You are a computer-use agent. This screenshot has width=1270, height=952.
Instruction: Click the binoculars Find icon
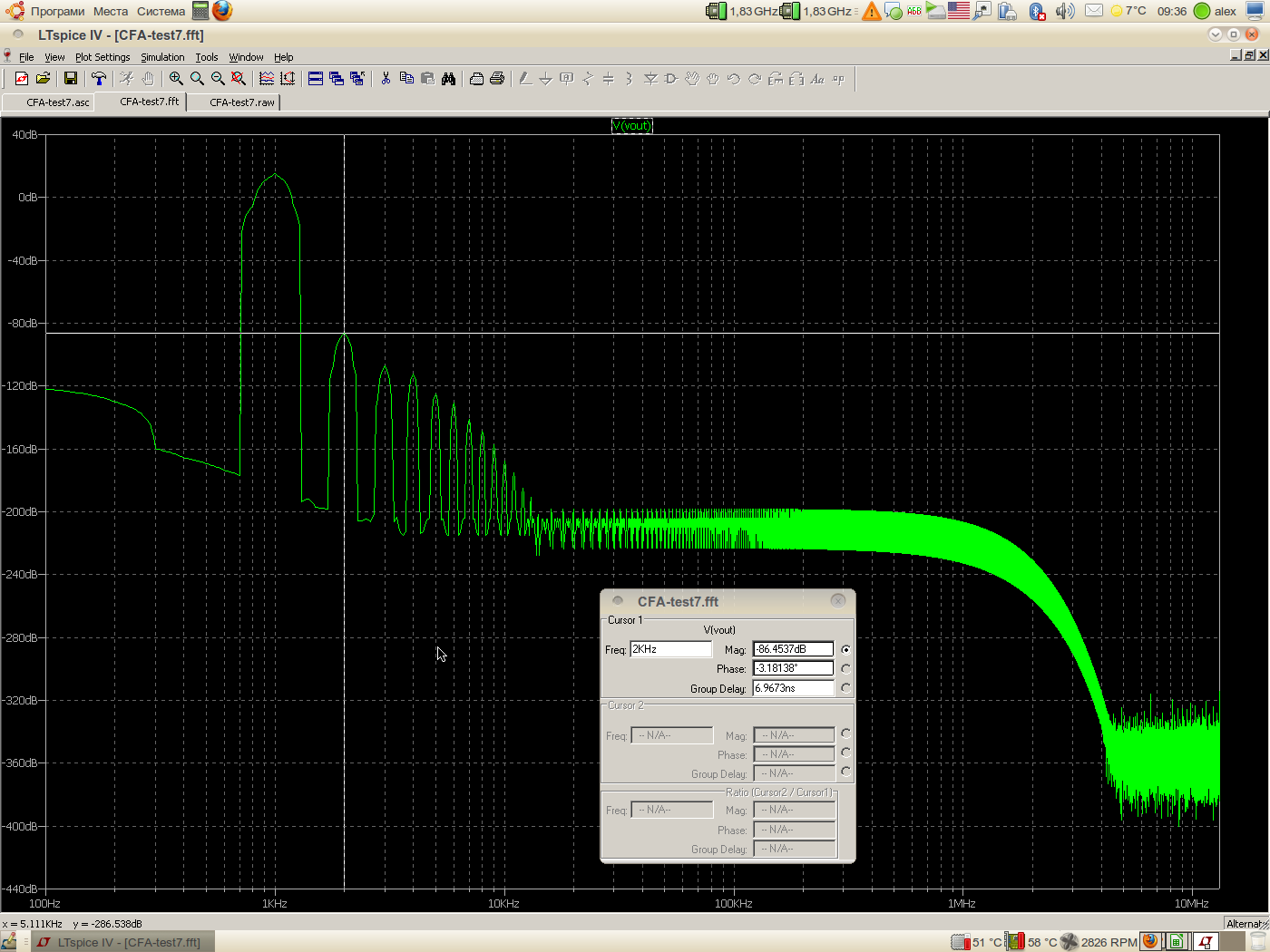pyautogui.click(x=448, y=79)
